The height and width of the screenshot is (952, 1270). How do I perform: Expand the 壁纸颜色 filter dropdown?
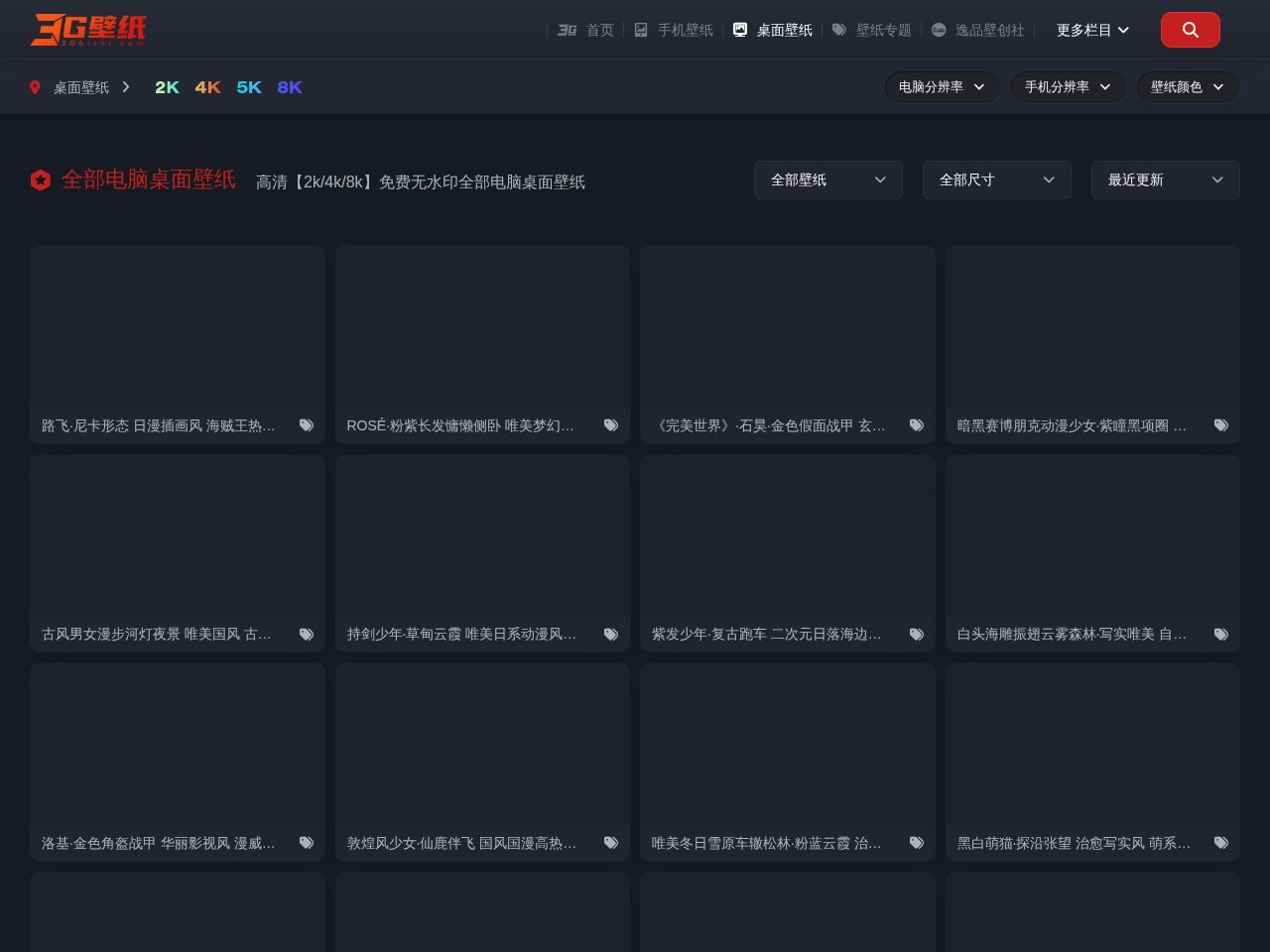click(x=1188, y=87)
